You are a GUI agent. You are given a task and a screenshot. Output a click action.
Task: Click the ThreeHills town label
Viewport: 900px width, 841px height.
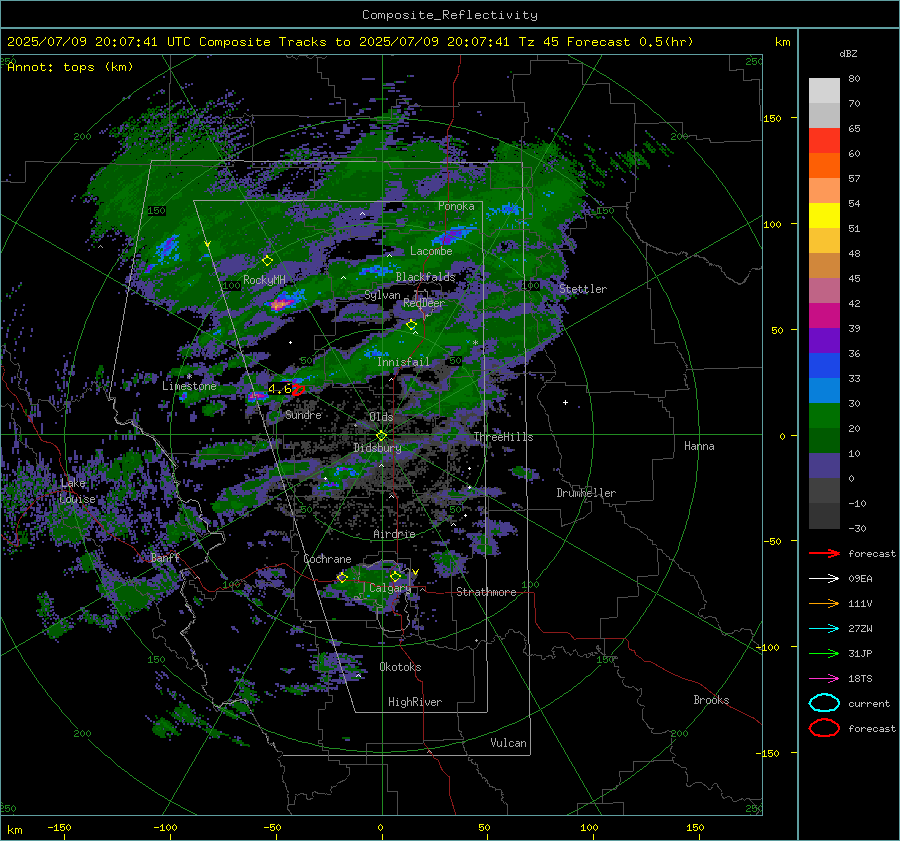503,437
